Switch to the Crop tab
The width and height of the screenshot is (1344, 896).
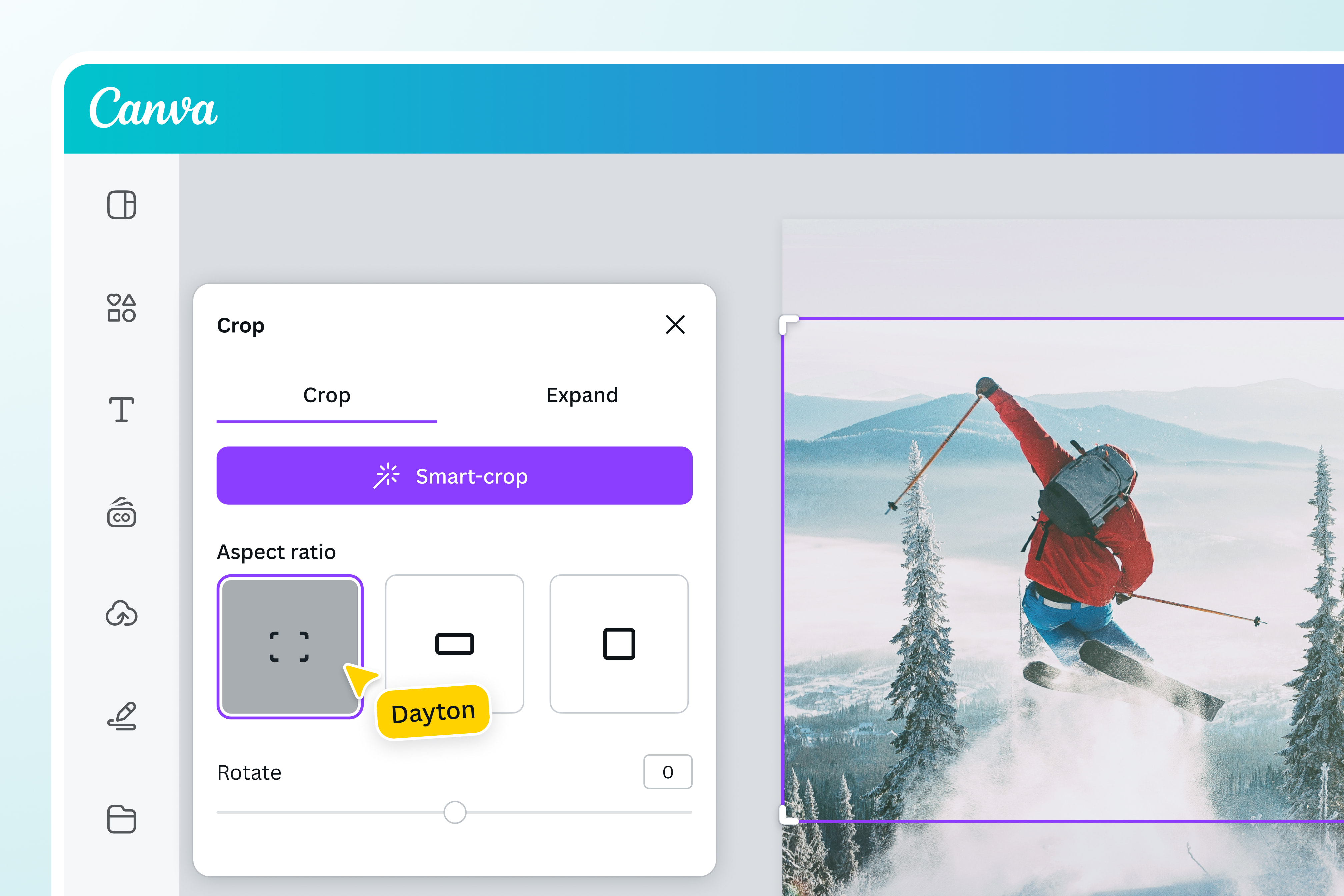[x=327, y=395]
